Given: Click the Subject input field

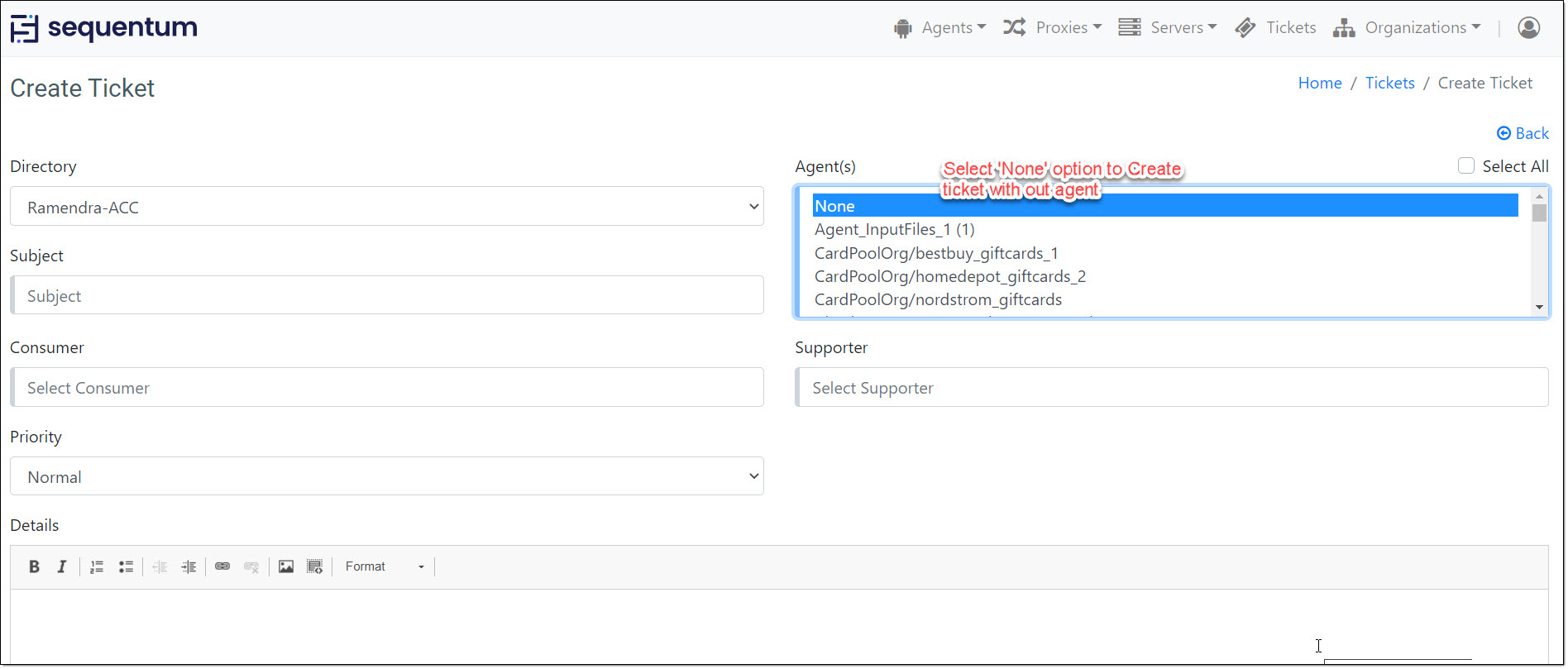Looking at the screenshot, I should pos(386,295).
